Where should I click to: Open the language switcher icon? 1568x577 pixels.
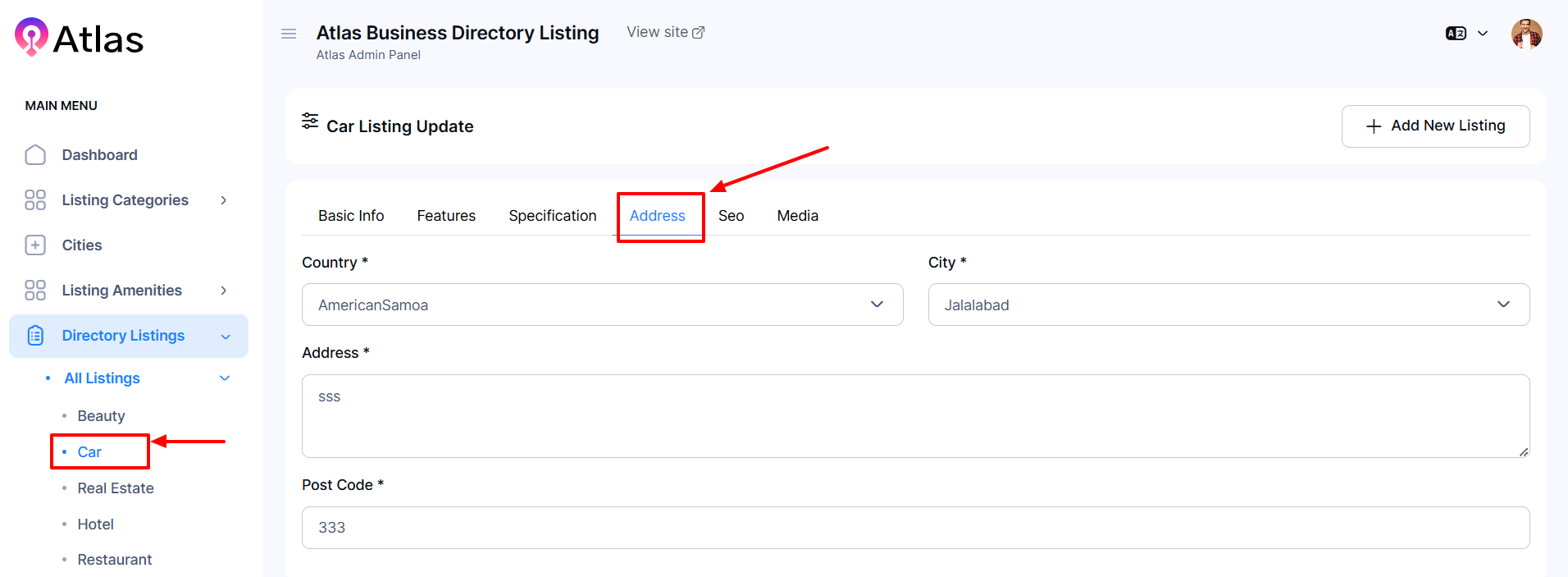[x=1456, y=34]
